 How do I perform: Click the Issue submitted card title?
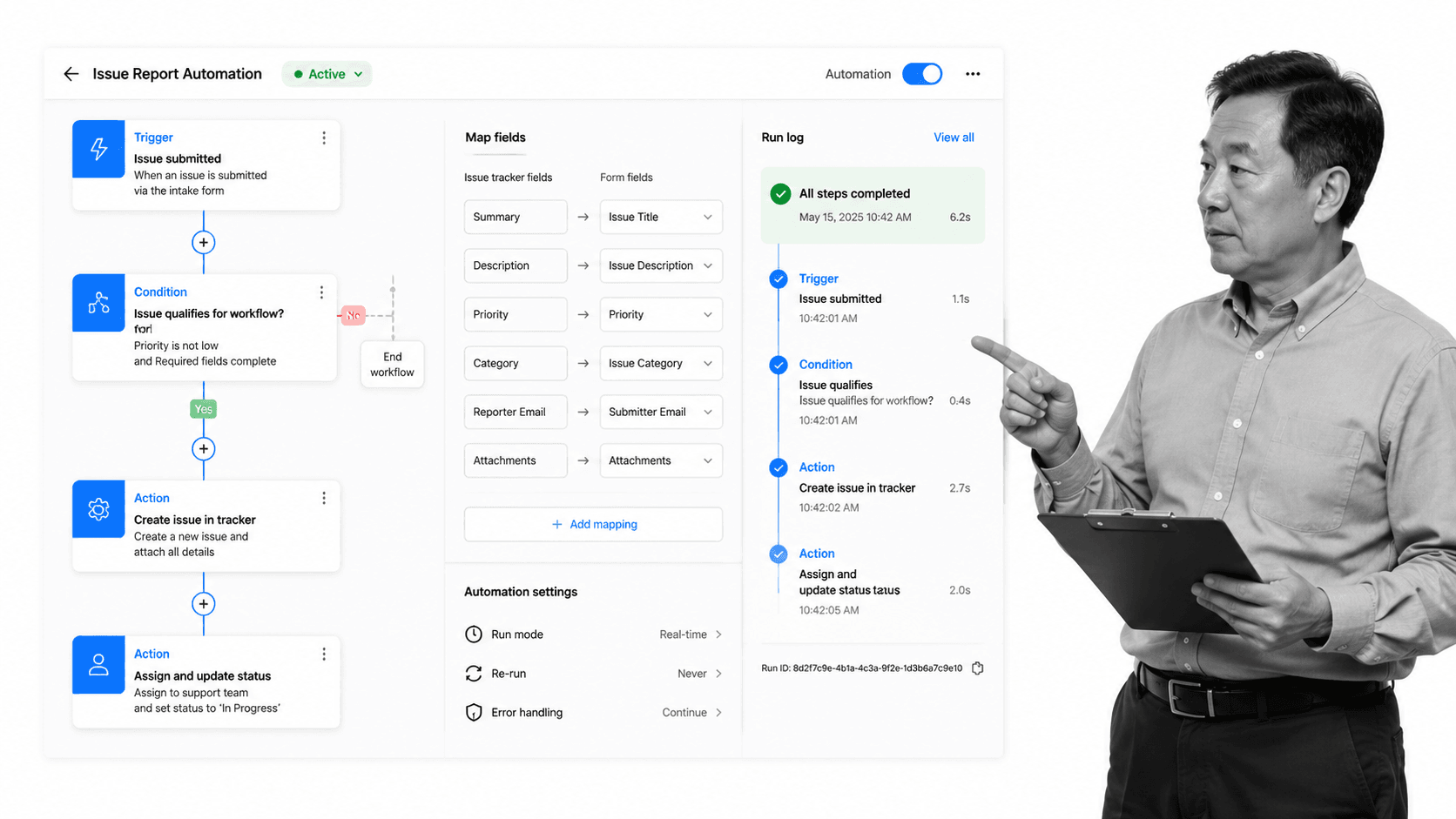(178, 159)
